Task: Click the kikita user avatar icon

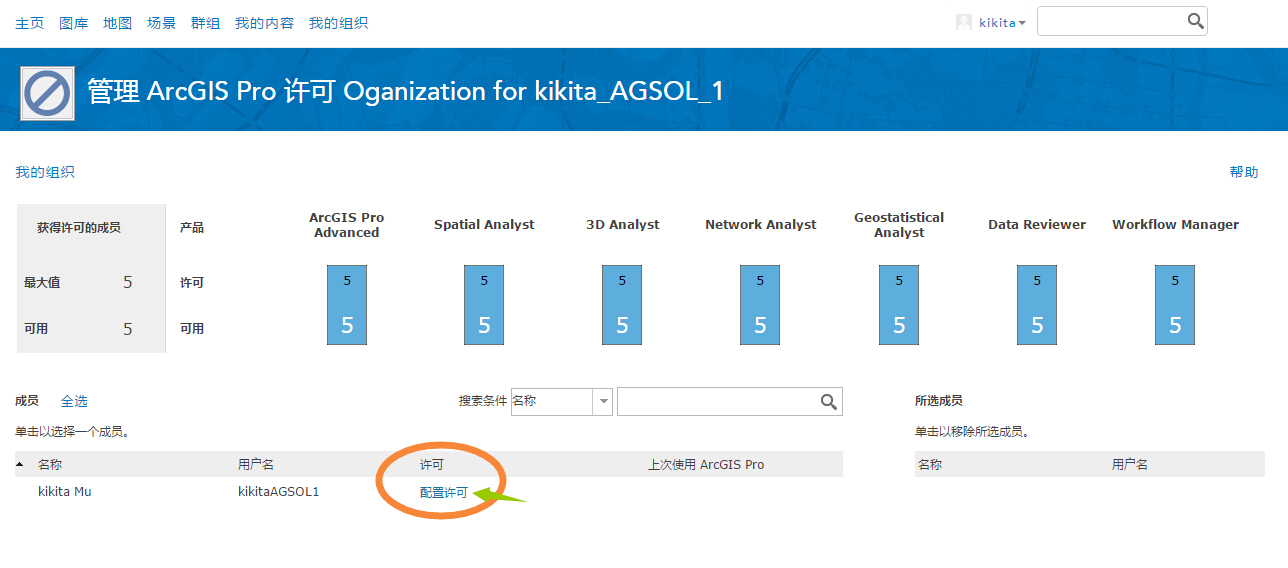Action: coord(964,22)
